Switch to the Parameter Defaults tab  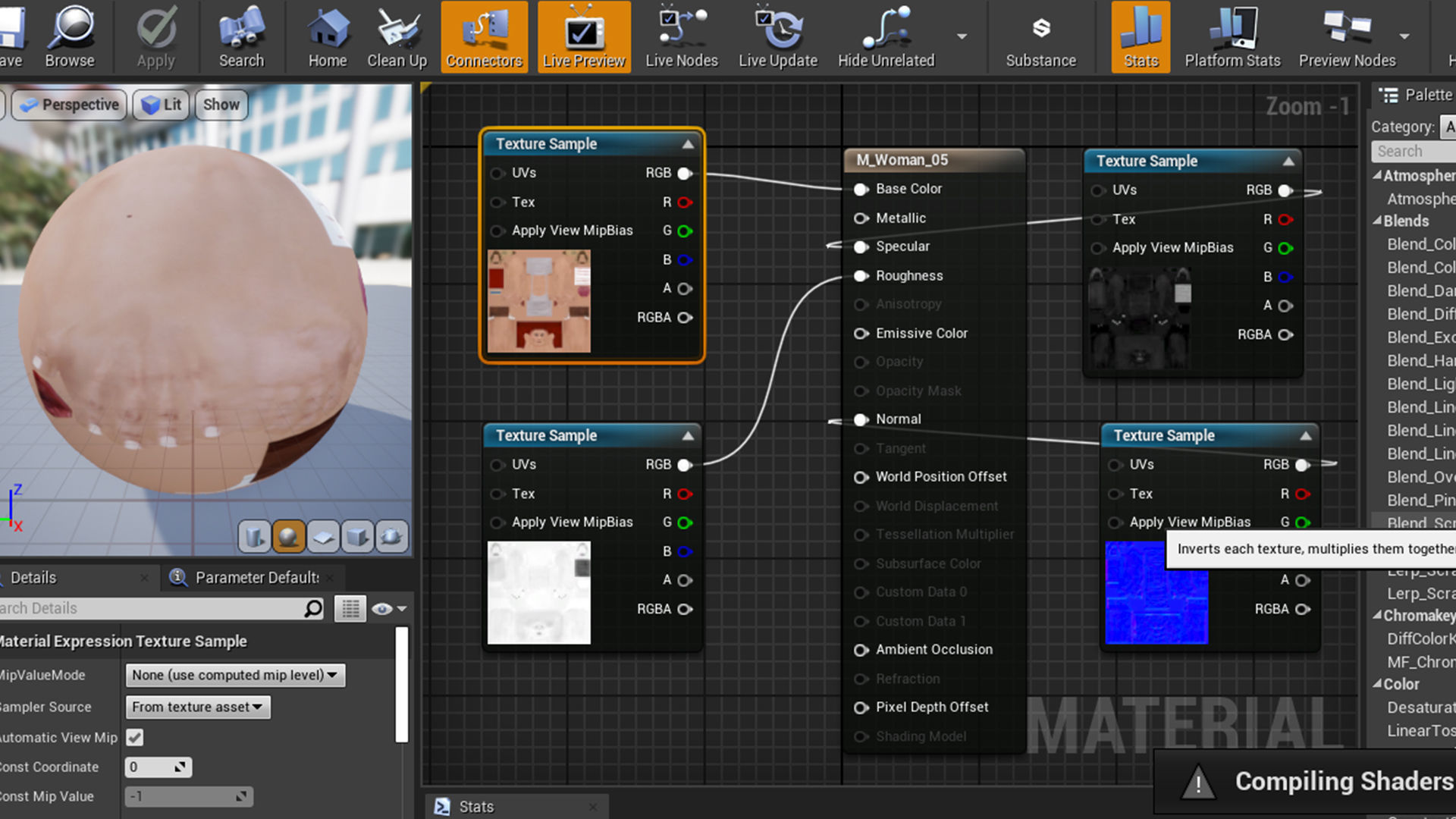[256, 578]
